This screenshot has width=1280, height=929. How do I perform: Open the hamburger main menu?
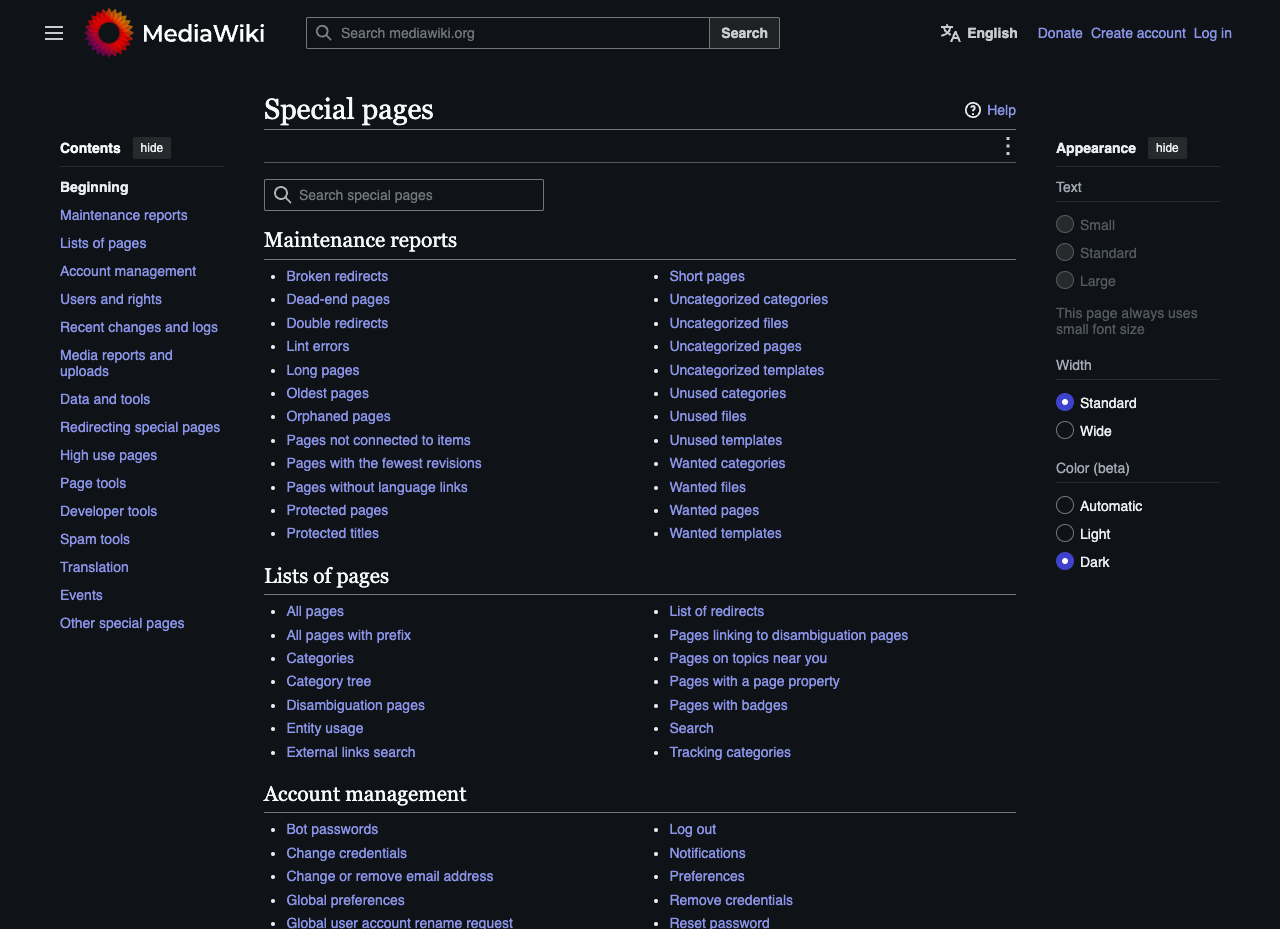(54, 33)
